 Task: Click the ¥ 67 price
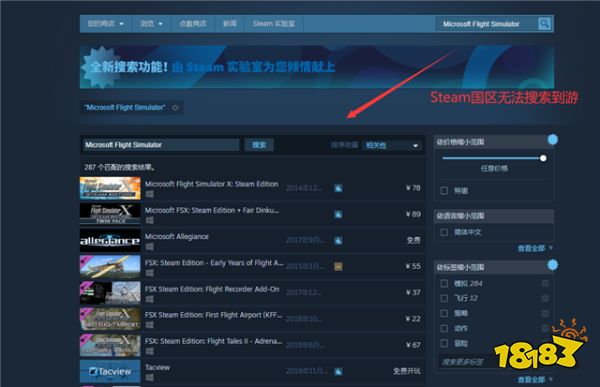413,345
